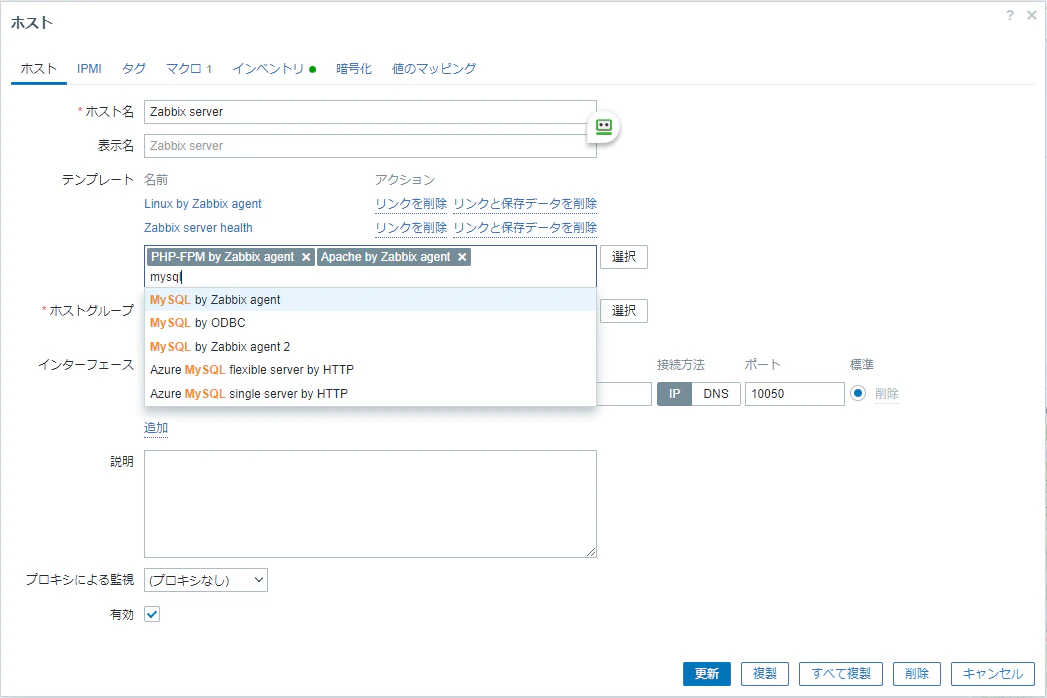
Task: Select MySQL by Zabbix agent suggestion
Action: (370, 300)
